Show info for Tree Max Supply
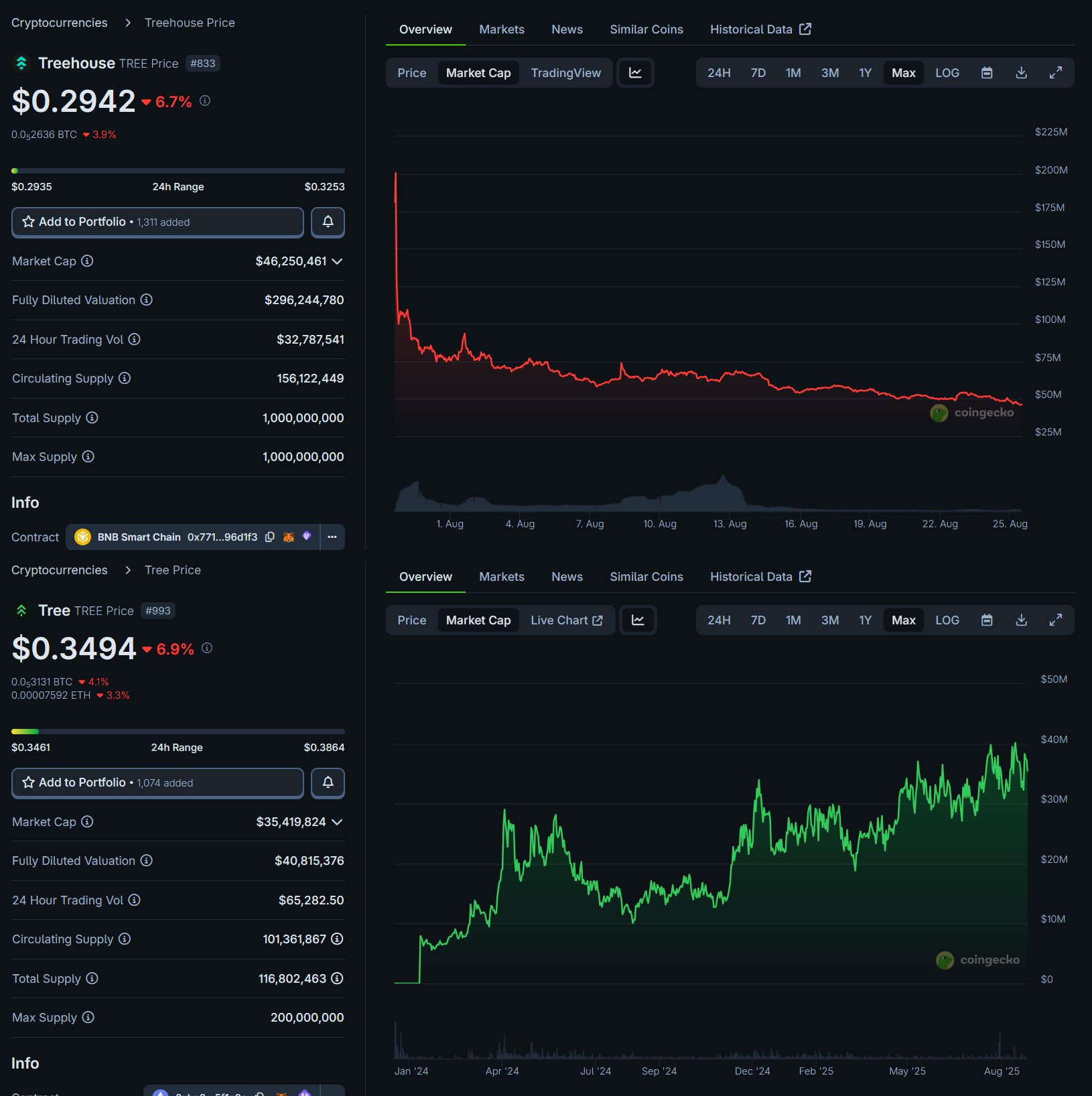Image resolution: width=1092 pixels, height=1096 pixels. point(88,1017)
